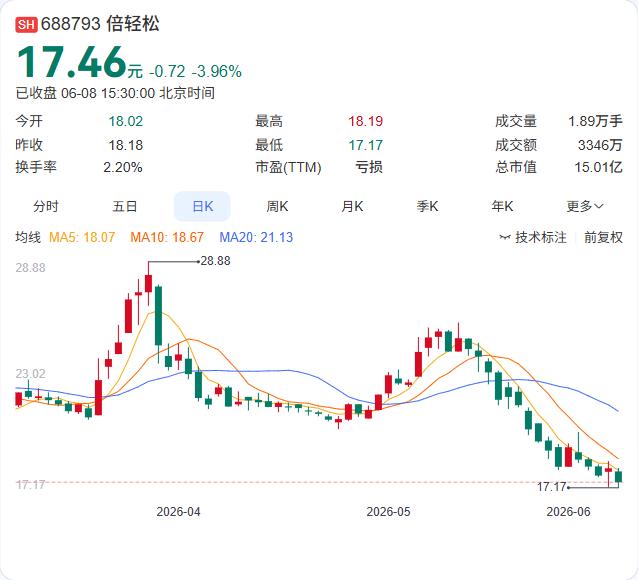Click the 总市值 market cap 15.01亿
Viewport: 638px width, 580px height.
(599, 167)
